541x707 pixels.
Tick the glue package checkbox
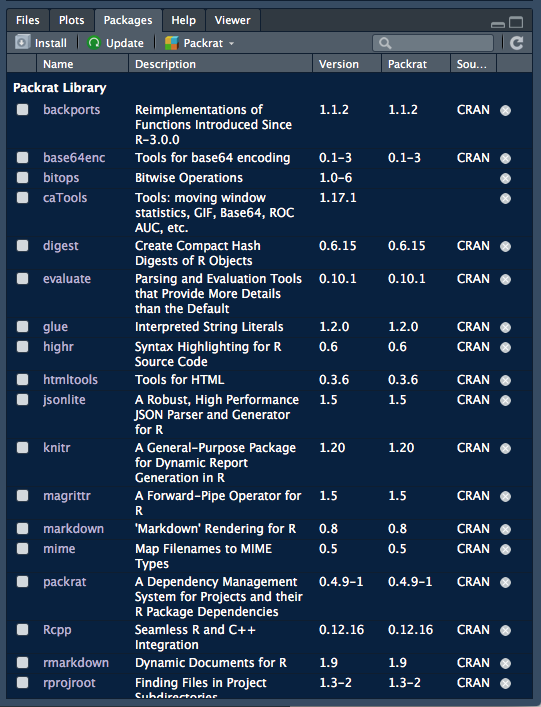tap(23, 326)
